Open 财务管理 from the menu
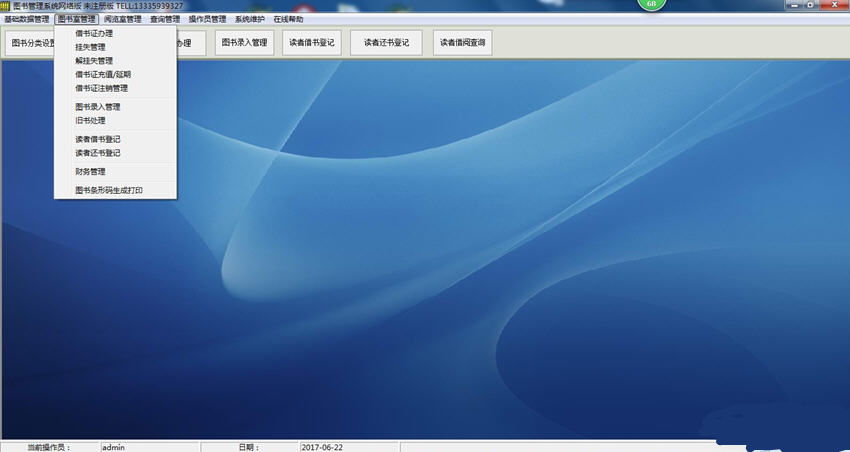The width and height of the screenshot is (850, 452). (x=115, y=171)
